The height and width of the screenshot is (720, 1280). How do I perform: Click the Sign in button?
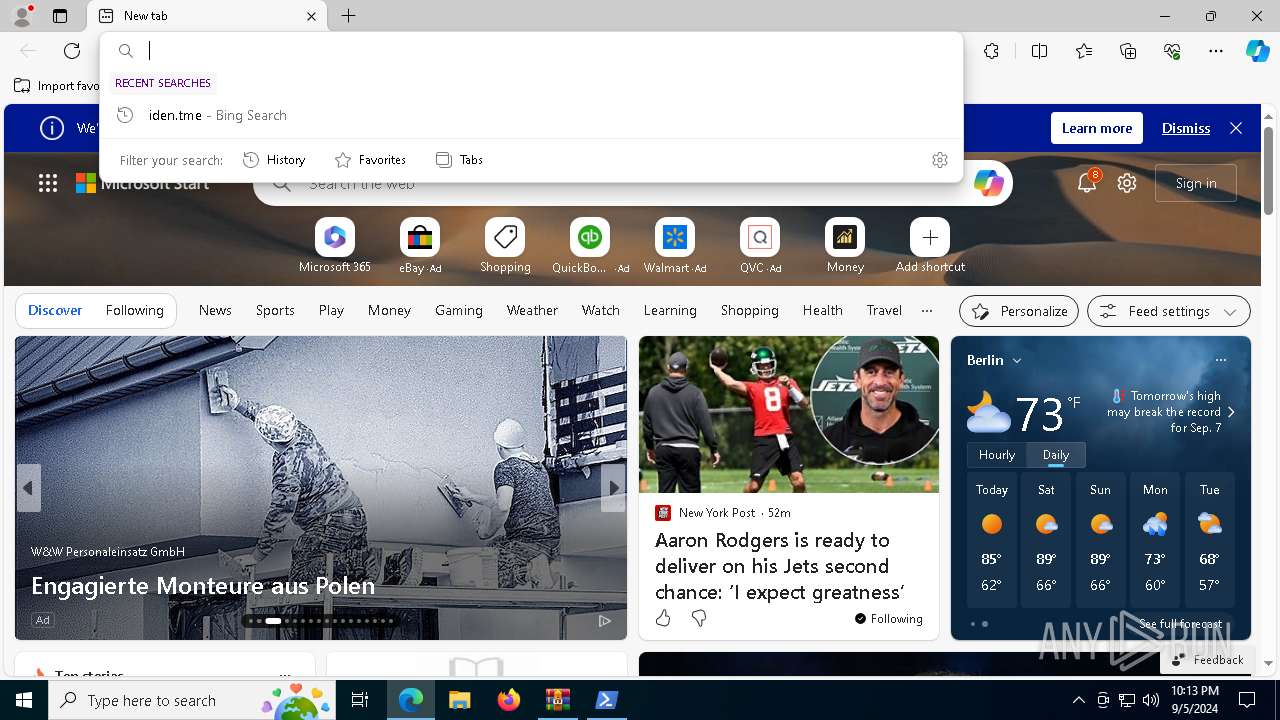(1196, 183)
